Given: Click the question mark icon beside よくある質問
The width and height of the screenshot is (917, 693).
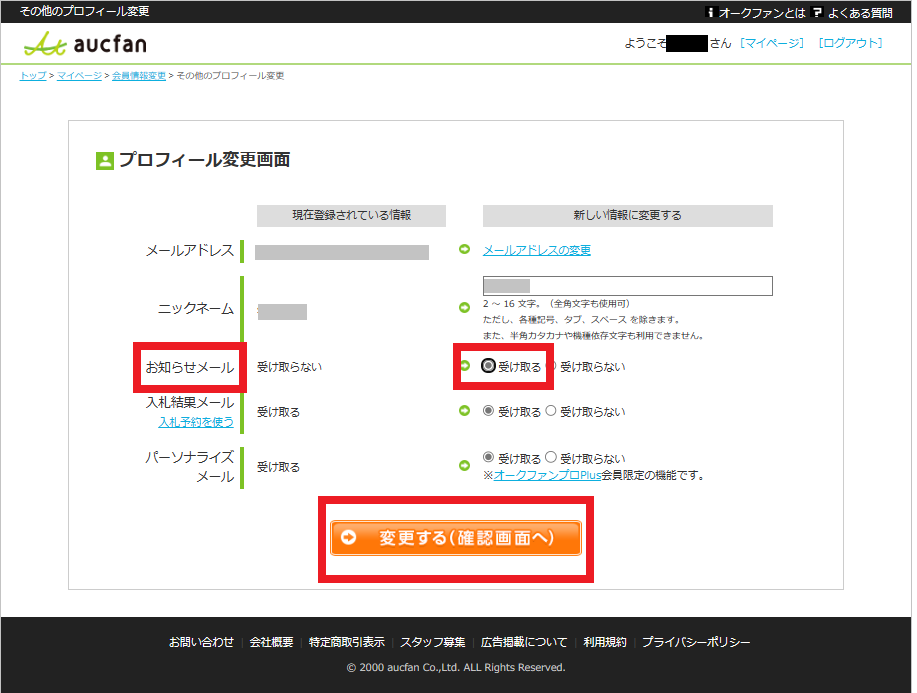Looking at the screenshot, I should coord(817,12).
